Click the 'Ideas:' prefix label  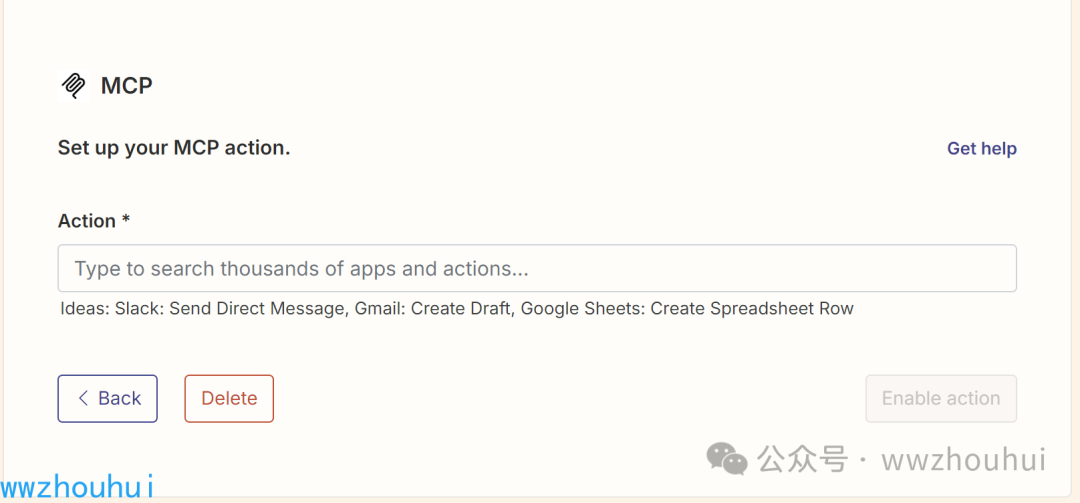(85, 308)
